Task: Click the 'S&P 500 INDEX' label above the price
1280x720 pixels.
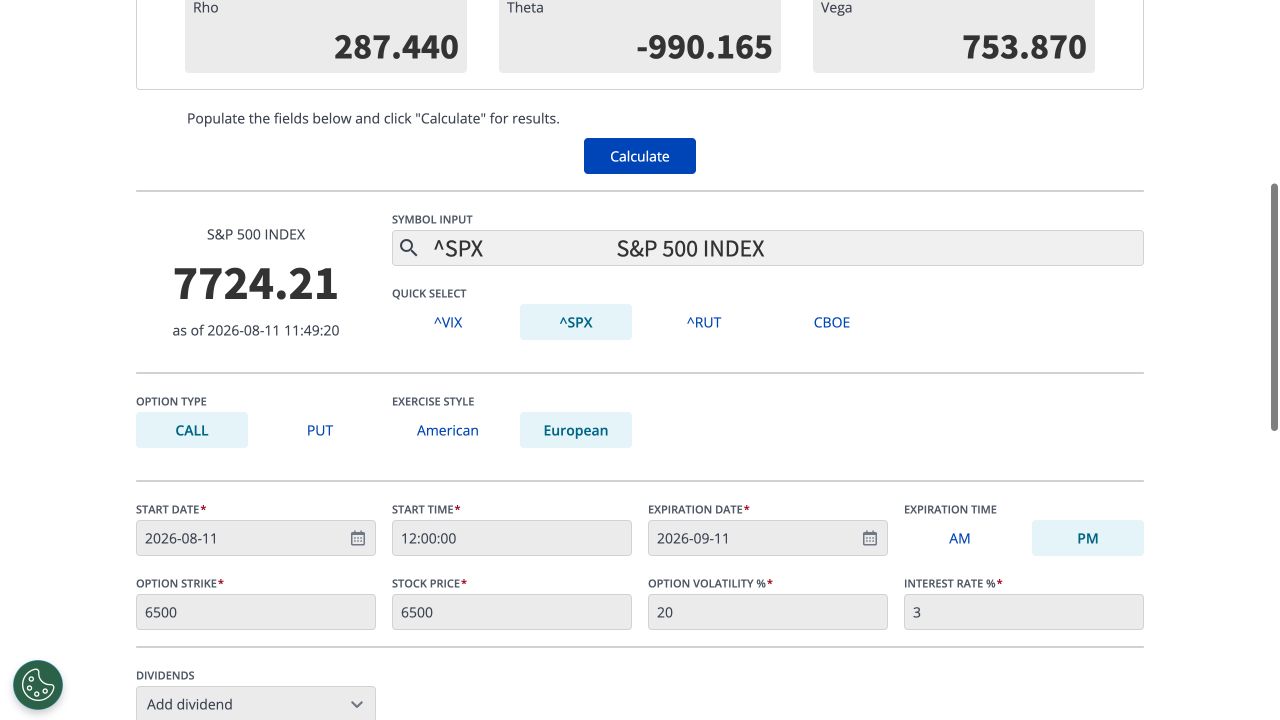Action: pos(256,234)
